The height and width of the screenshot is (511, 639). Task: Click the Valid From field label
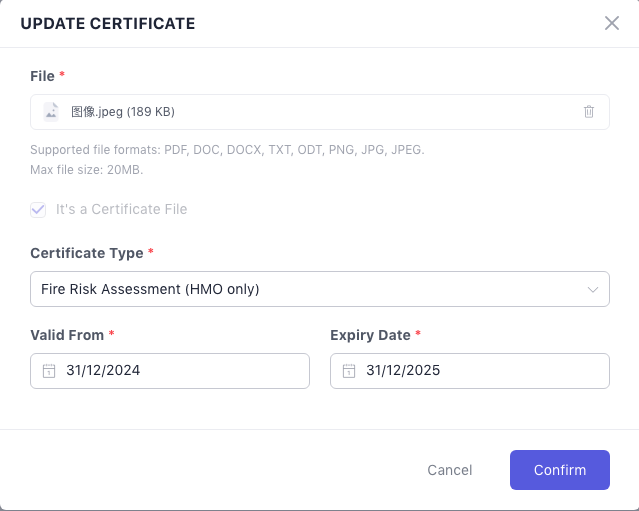(x=67, y=335)
